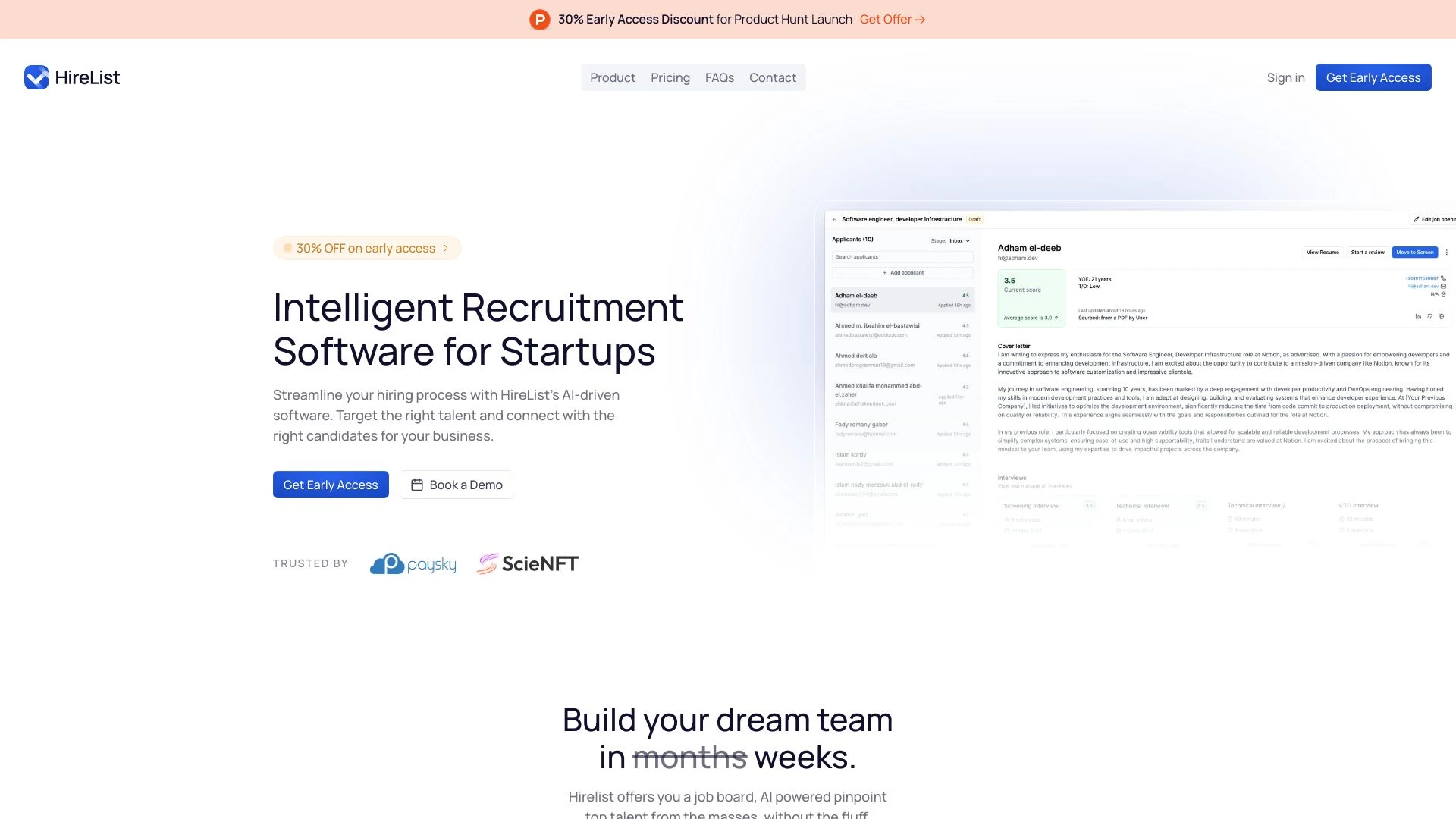
Task: Open the Product navigation menu item
Action: point(613,77)
